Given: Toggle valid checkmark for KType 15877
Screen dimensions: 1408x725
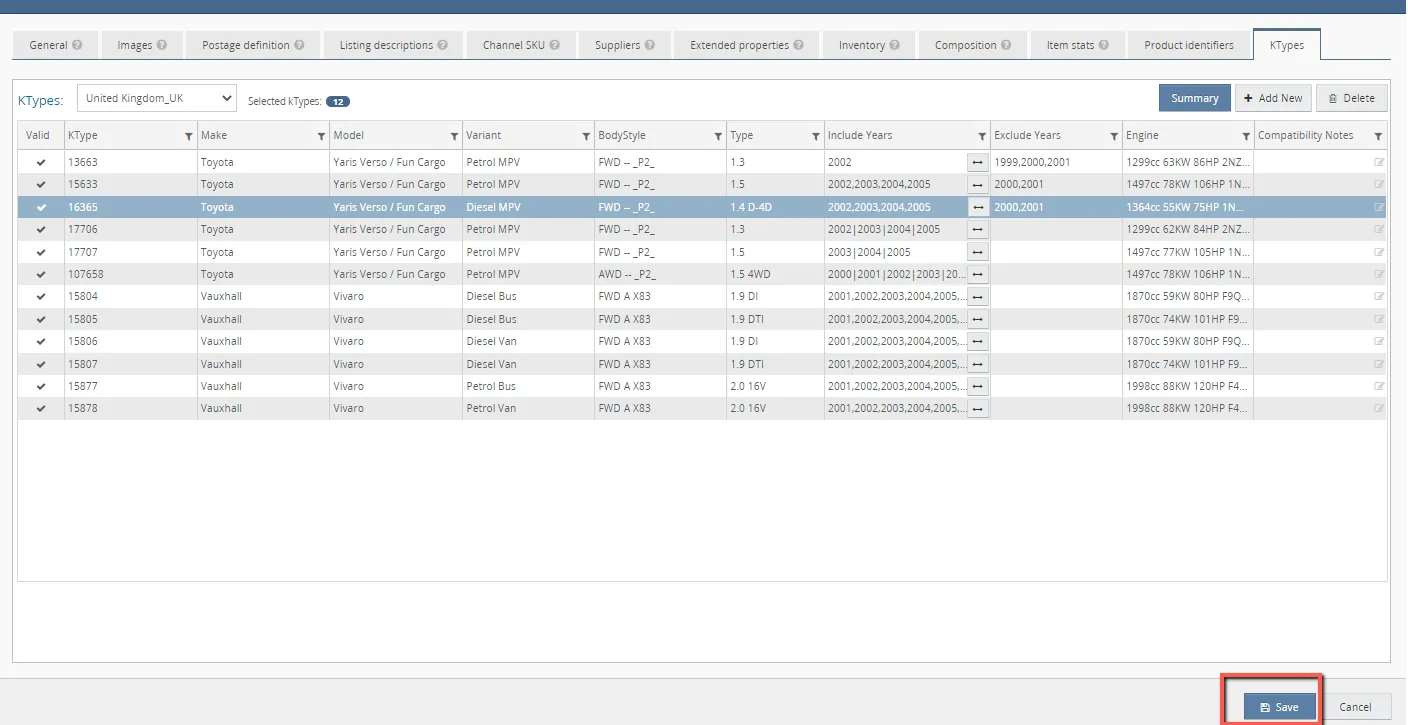Looking at the screenshot, I should [x=41, y=386].
